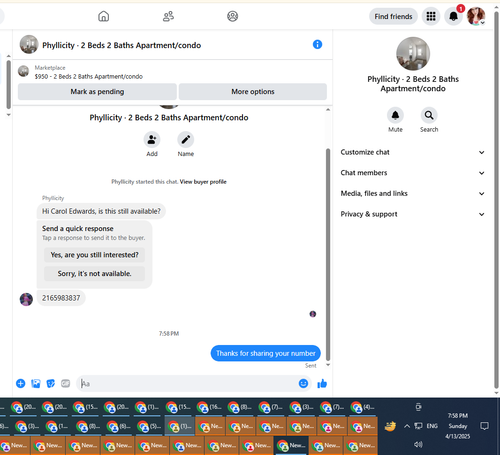Open taskbar Chrome window labeled (16

coord(209,407)
